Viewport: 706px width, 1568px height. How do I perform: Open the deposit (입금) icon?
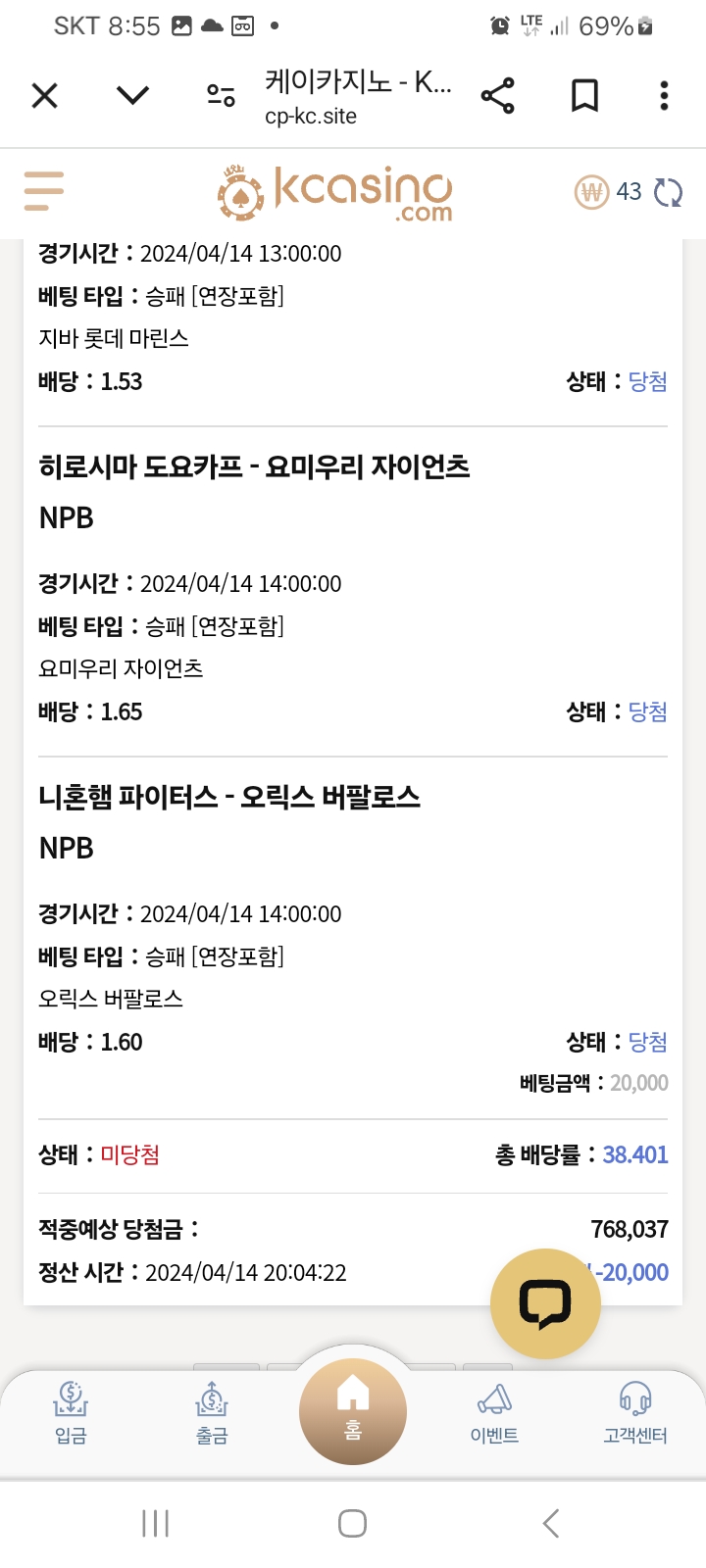[71, 1411]
